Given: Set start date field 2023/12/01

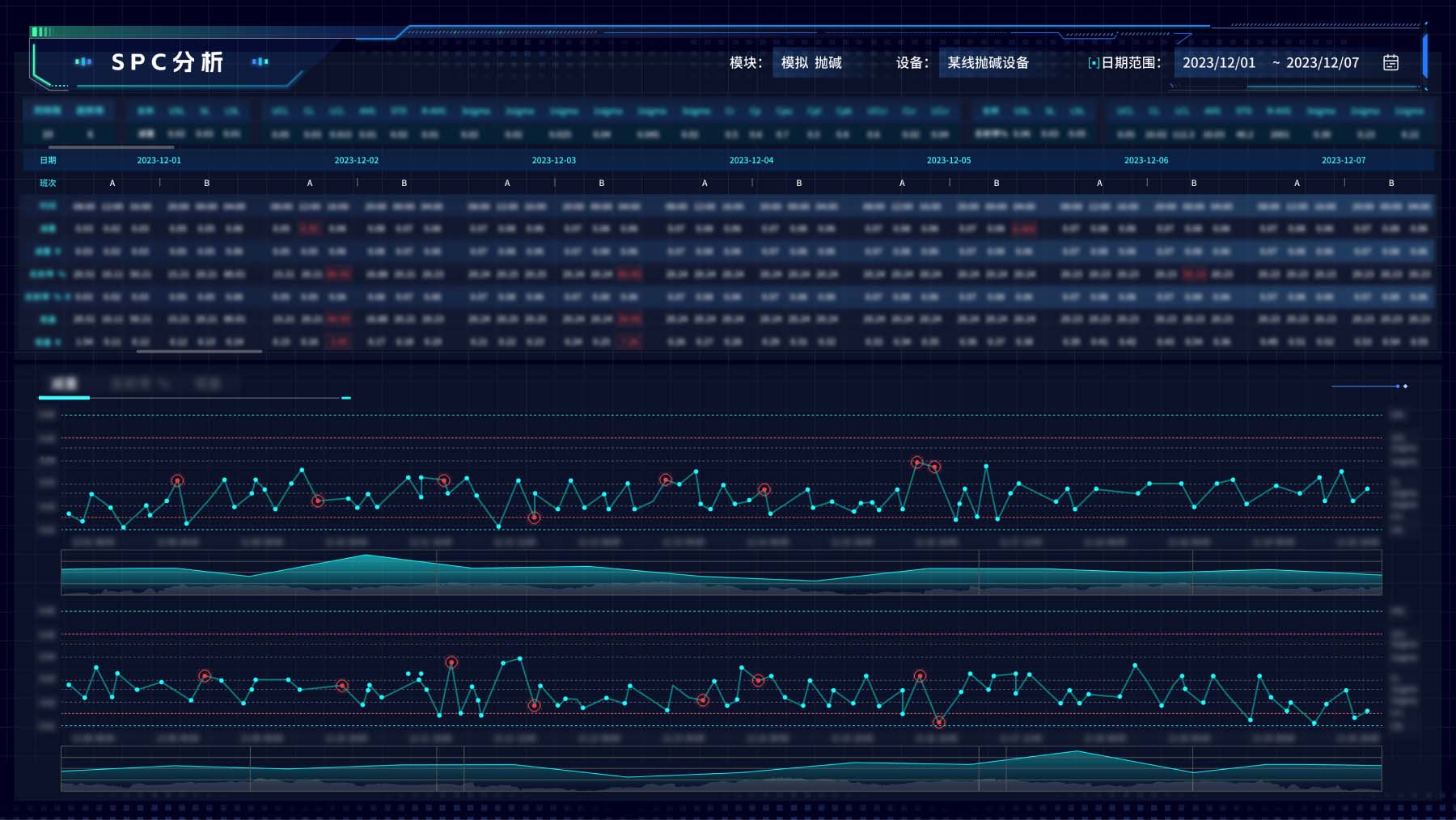Looking at the screenshot, I should coord(1218,63).
